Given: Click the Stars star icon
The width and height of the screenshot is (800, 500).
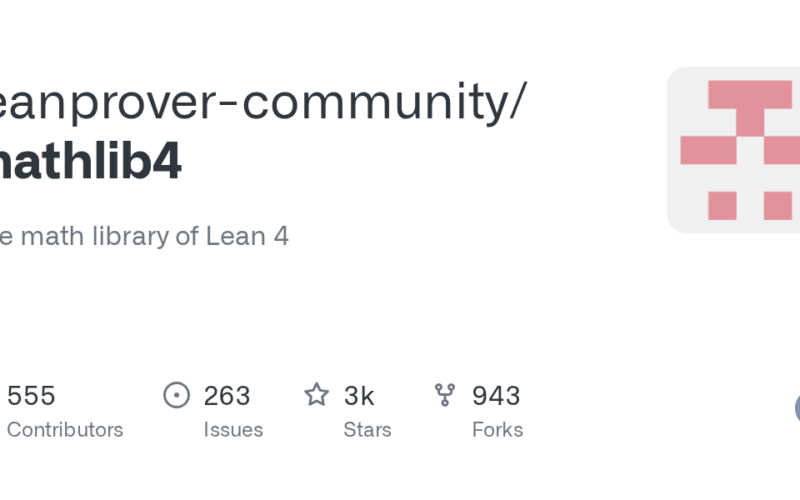Looking at the screenshot, I should (x=317, y=395).
